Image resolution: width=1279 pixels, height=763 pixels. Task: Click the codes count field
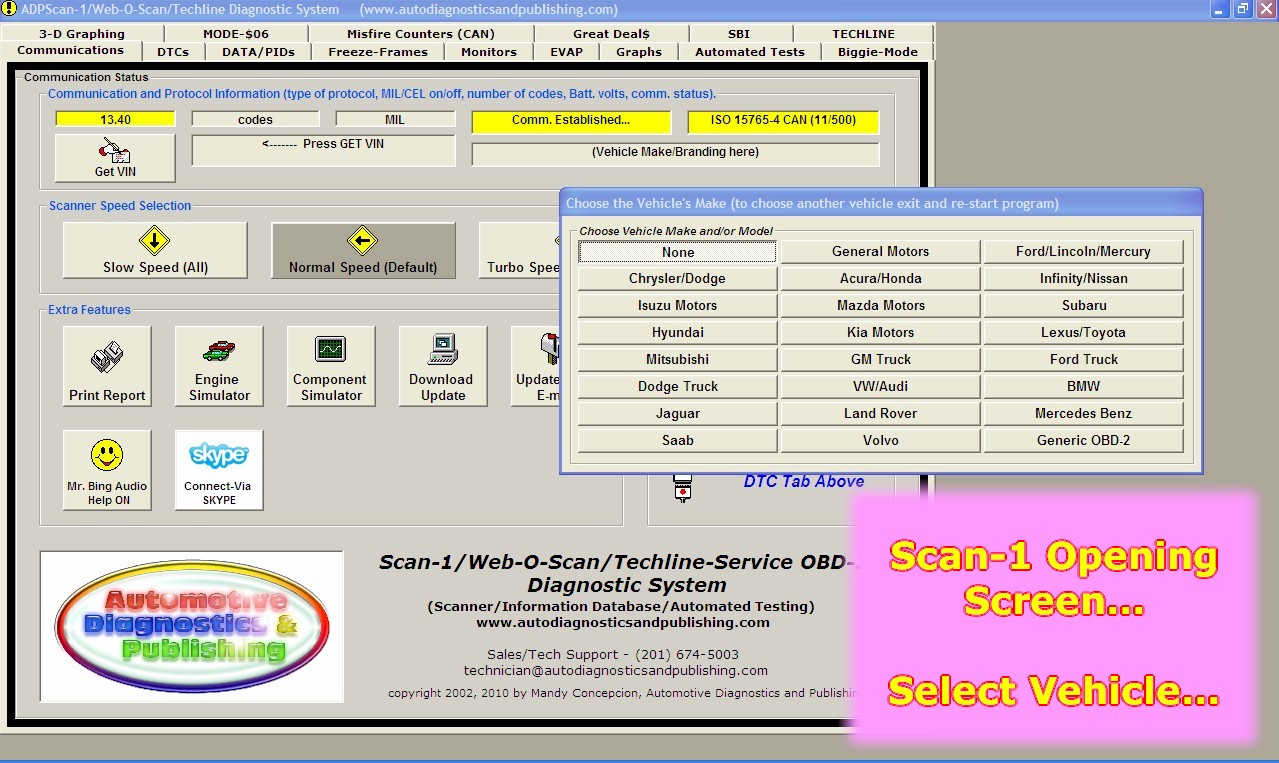256,119
